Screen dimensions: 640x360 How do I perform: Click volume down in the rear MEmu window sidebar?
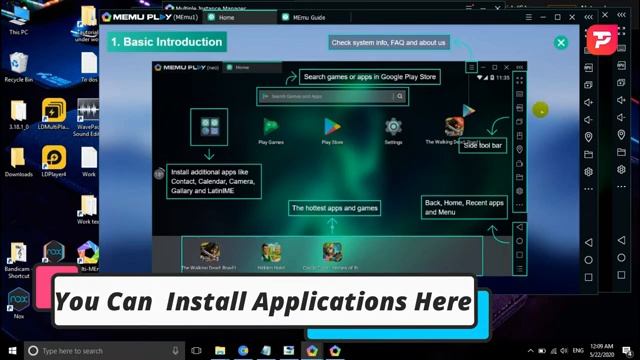pos(621,117)
